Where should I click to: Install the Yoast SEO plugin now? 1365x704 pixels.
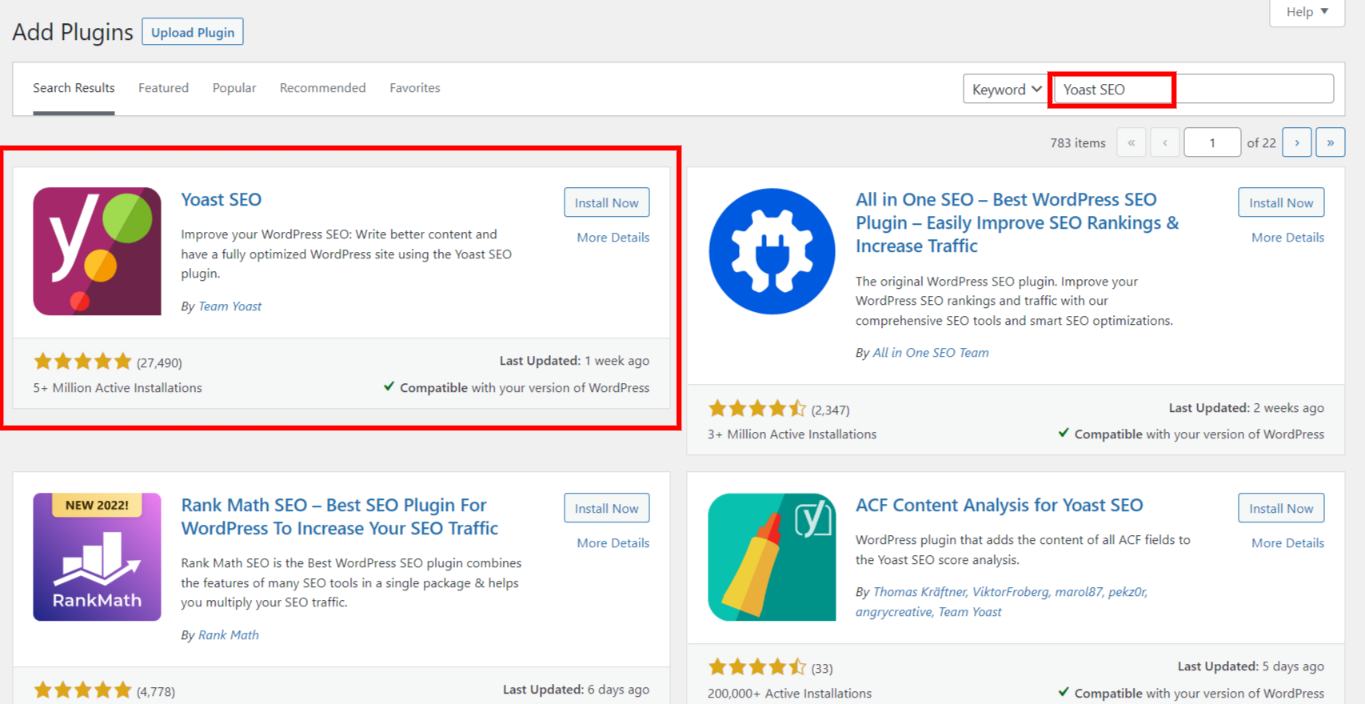[x=606, y=202]
